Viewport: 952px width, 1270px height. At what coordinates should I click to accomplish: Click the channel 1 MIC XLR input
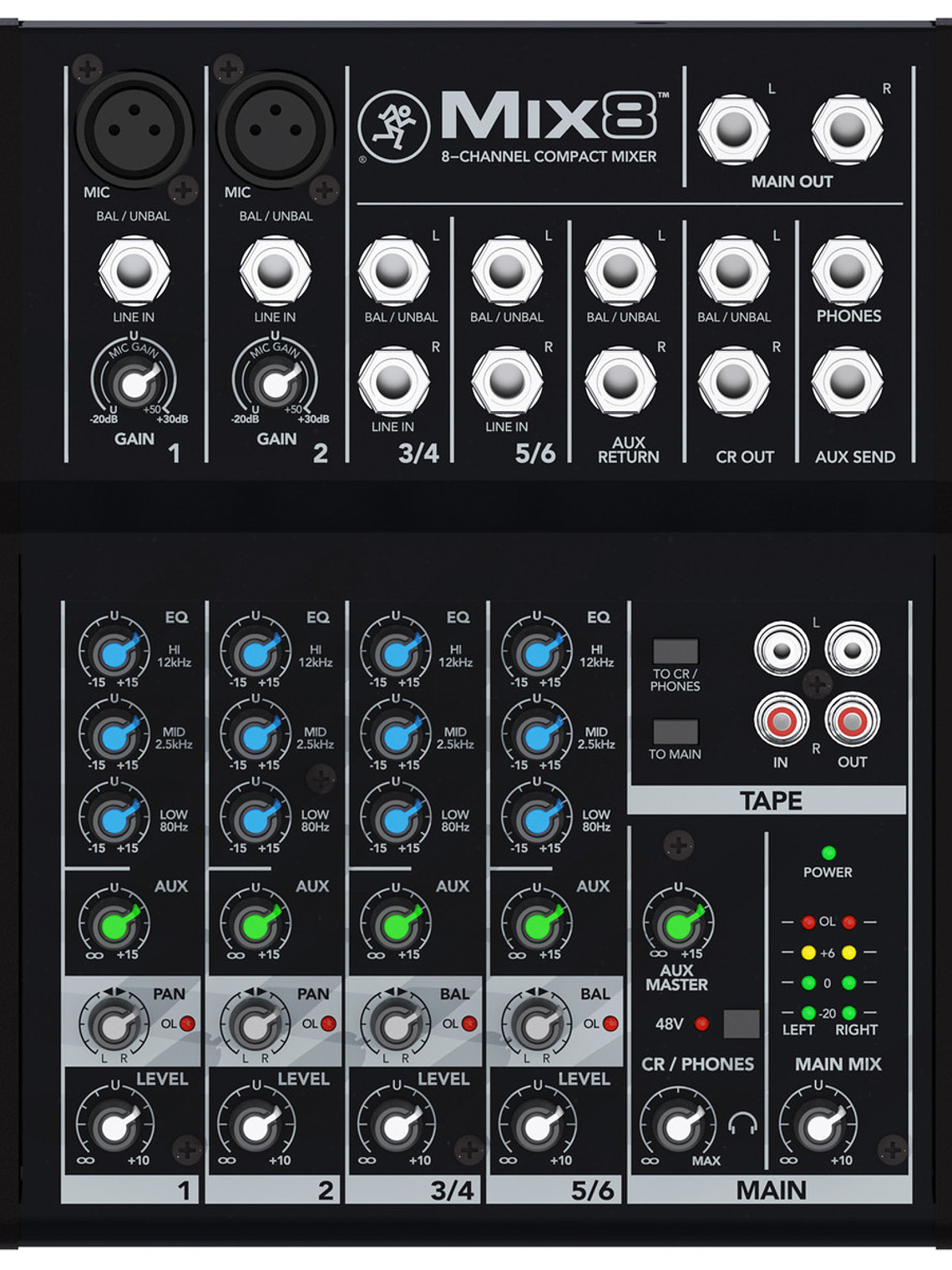134,130
